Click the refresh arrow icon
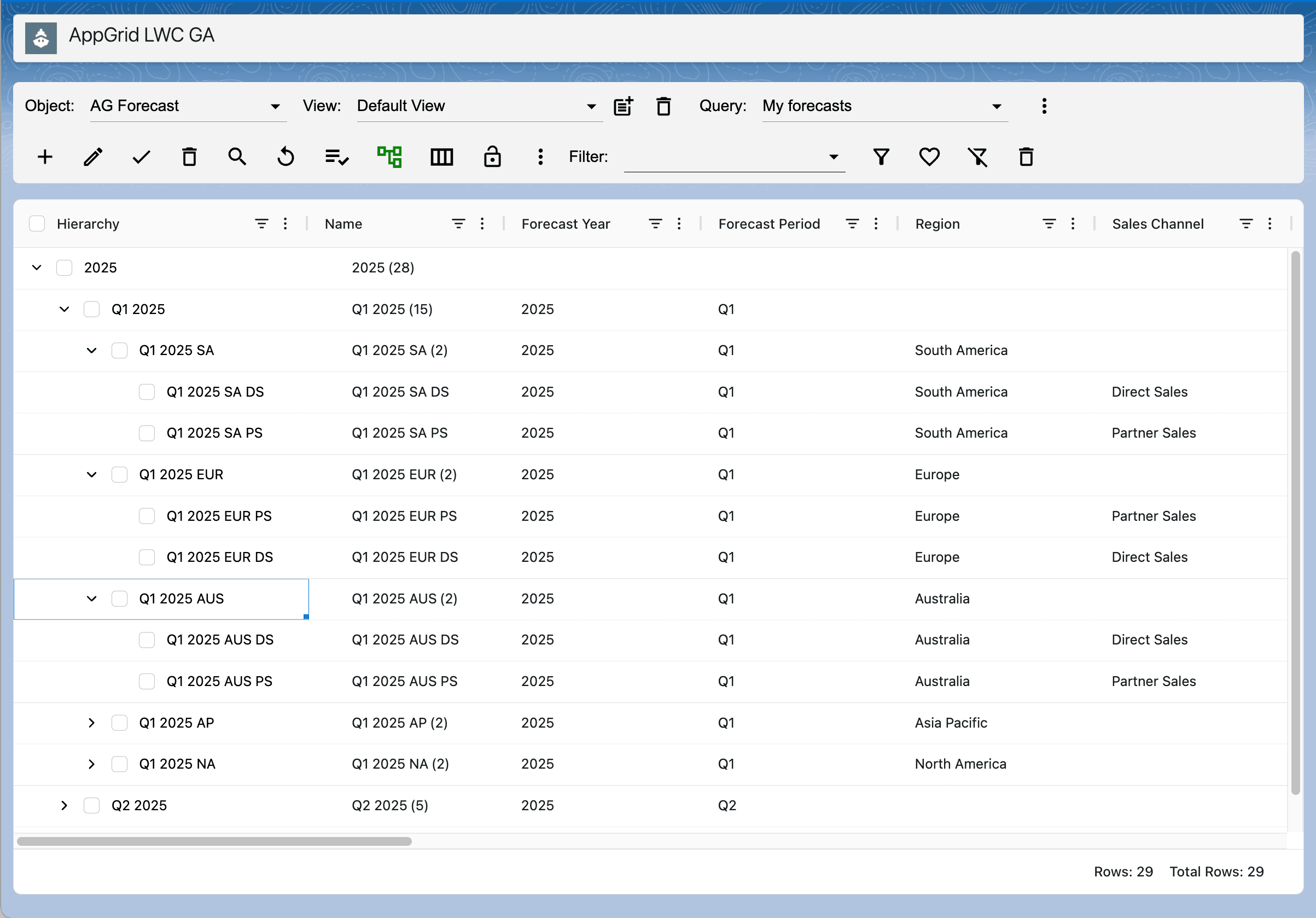The height and width of the screenshot is (918, 1316). click(x=286, y=156)
